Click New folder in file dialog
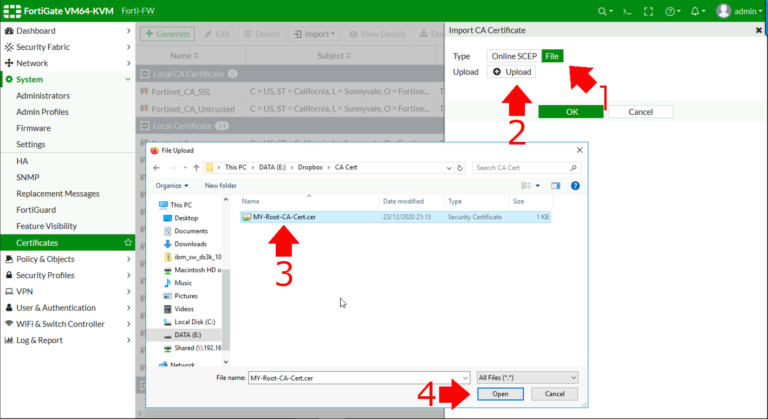 pyautogui.click(x=220, y=186)
